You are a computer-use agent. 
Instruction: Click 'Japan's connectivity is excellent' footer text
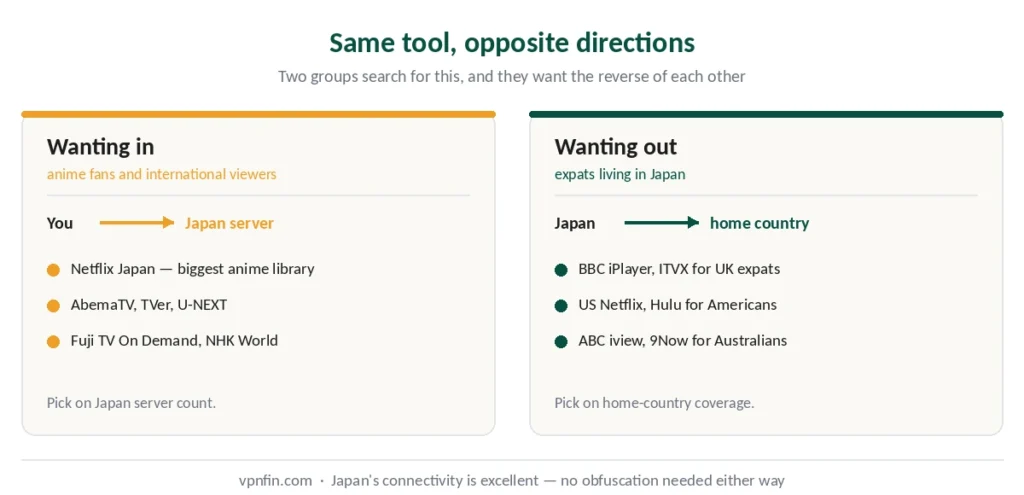[435, 481]
